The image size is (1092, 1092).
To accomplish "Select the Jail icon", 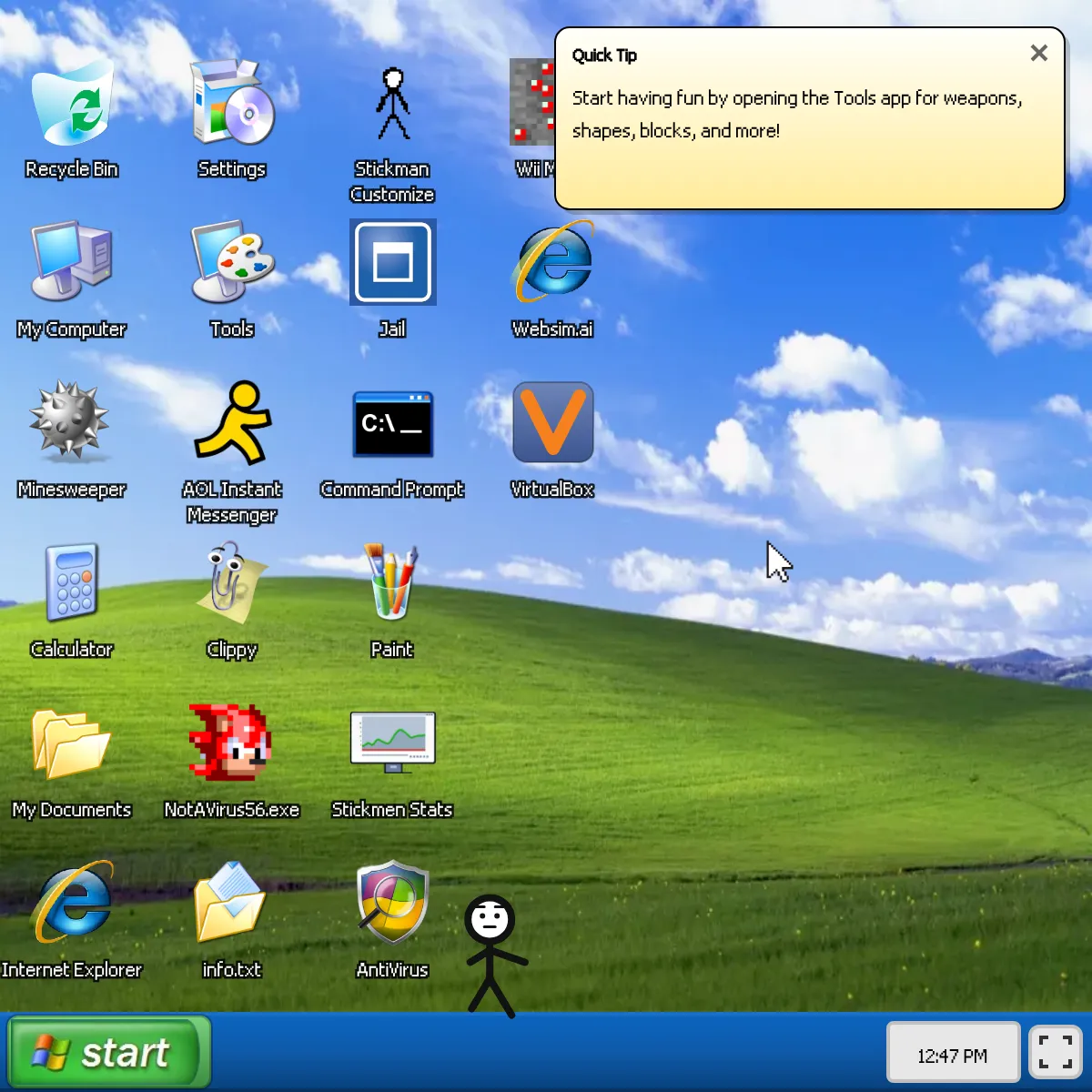I will [392, 263].
